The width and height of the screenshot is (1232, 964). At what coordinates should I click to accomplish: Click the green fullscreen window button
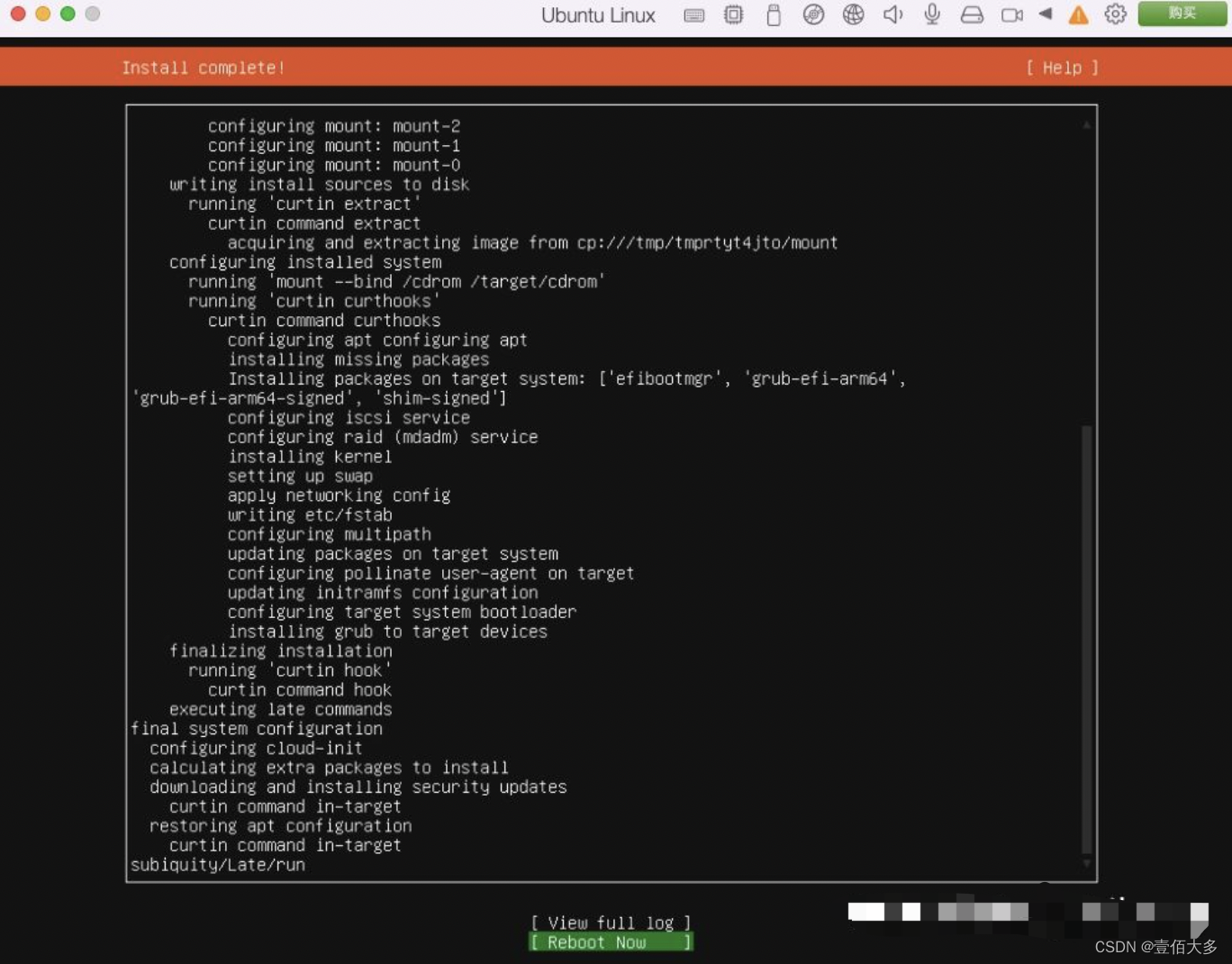coord(68,14)
